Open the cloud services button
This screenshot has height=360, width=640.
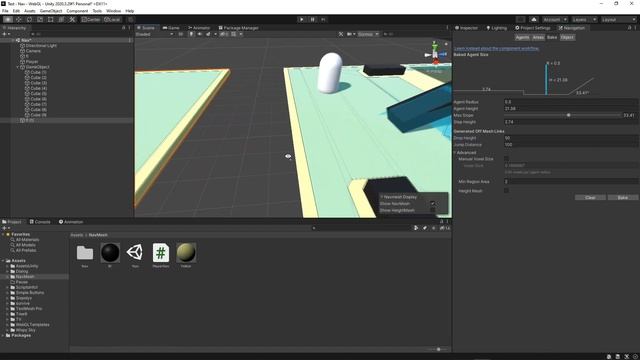click(x=534, y=19)
